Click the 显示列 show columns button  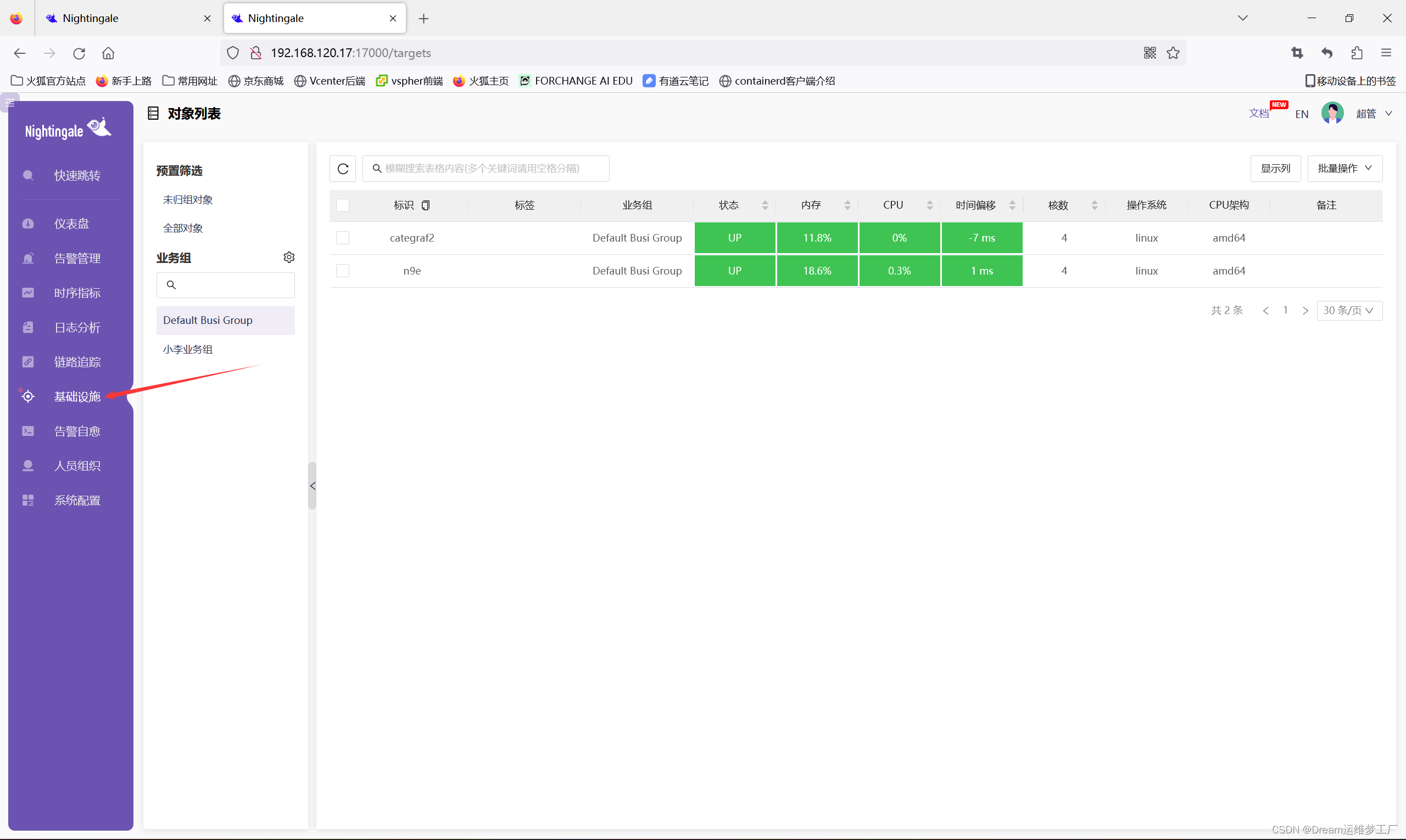(1275, 169)
